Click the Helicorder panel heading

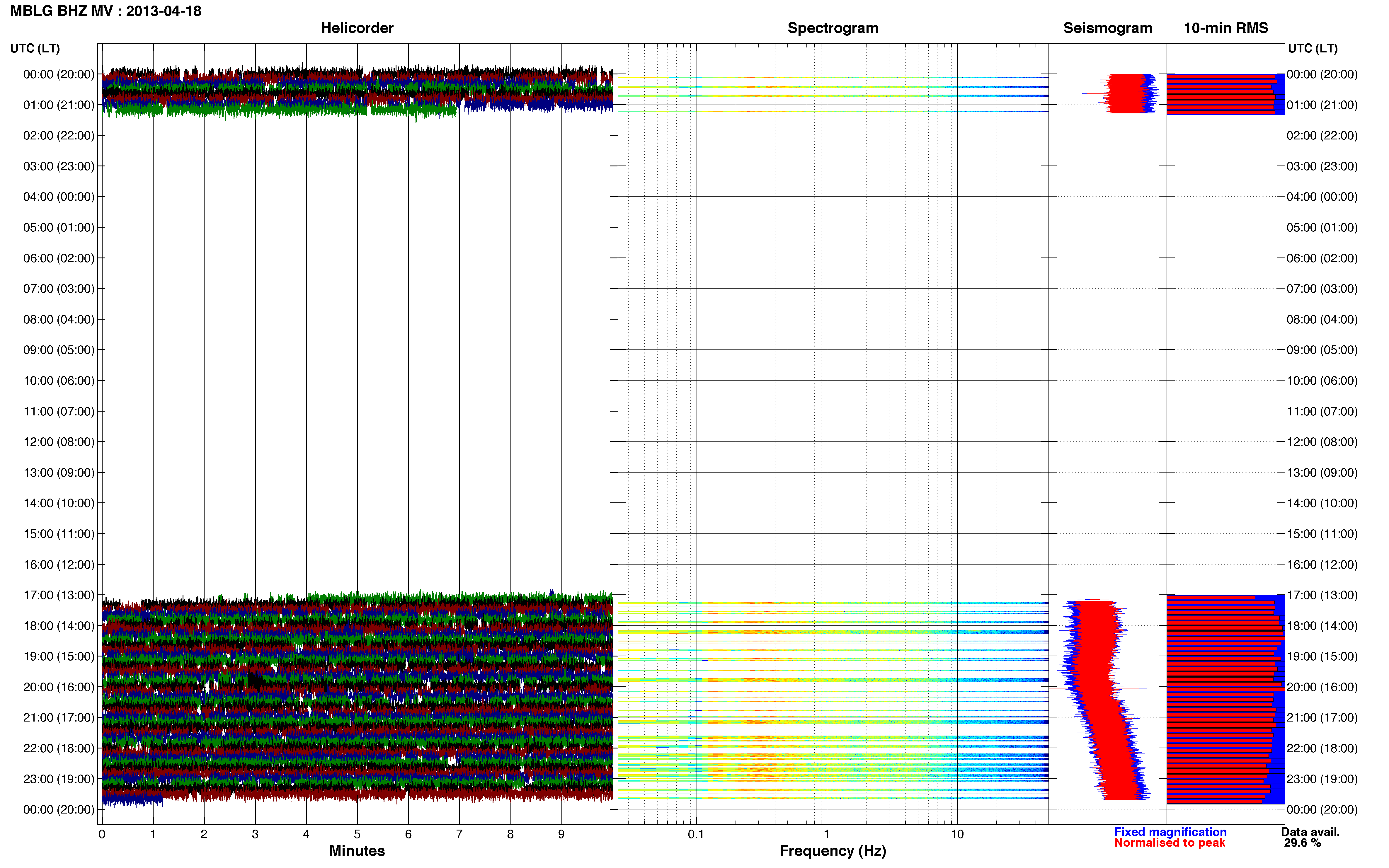(357, 28)
